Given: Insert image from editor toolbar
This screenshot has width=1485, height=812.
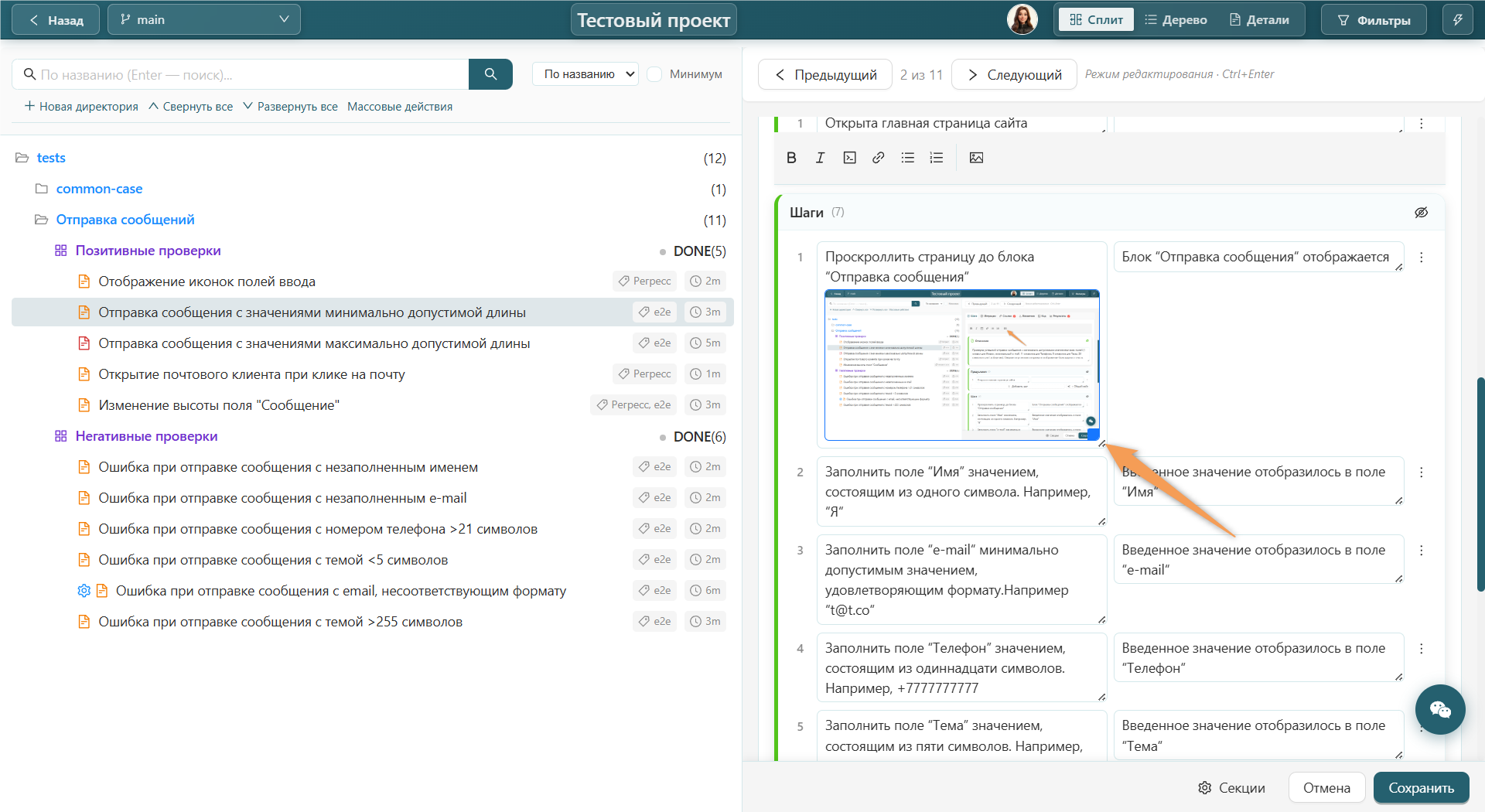Looking at the screenshot, I should [x=976, y=158].
